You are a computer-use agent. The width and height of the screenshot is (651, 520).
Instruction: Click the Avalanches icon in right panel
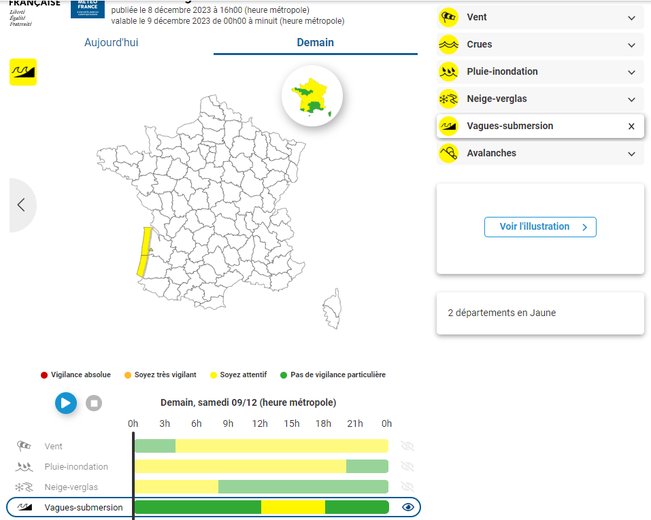[x=449, y=153]
